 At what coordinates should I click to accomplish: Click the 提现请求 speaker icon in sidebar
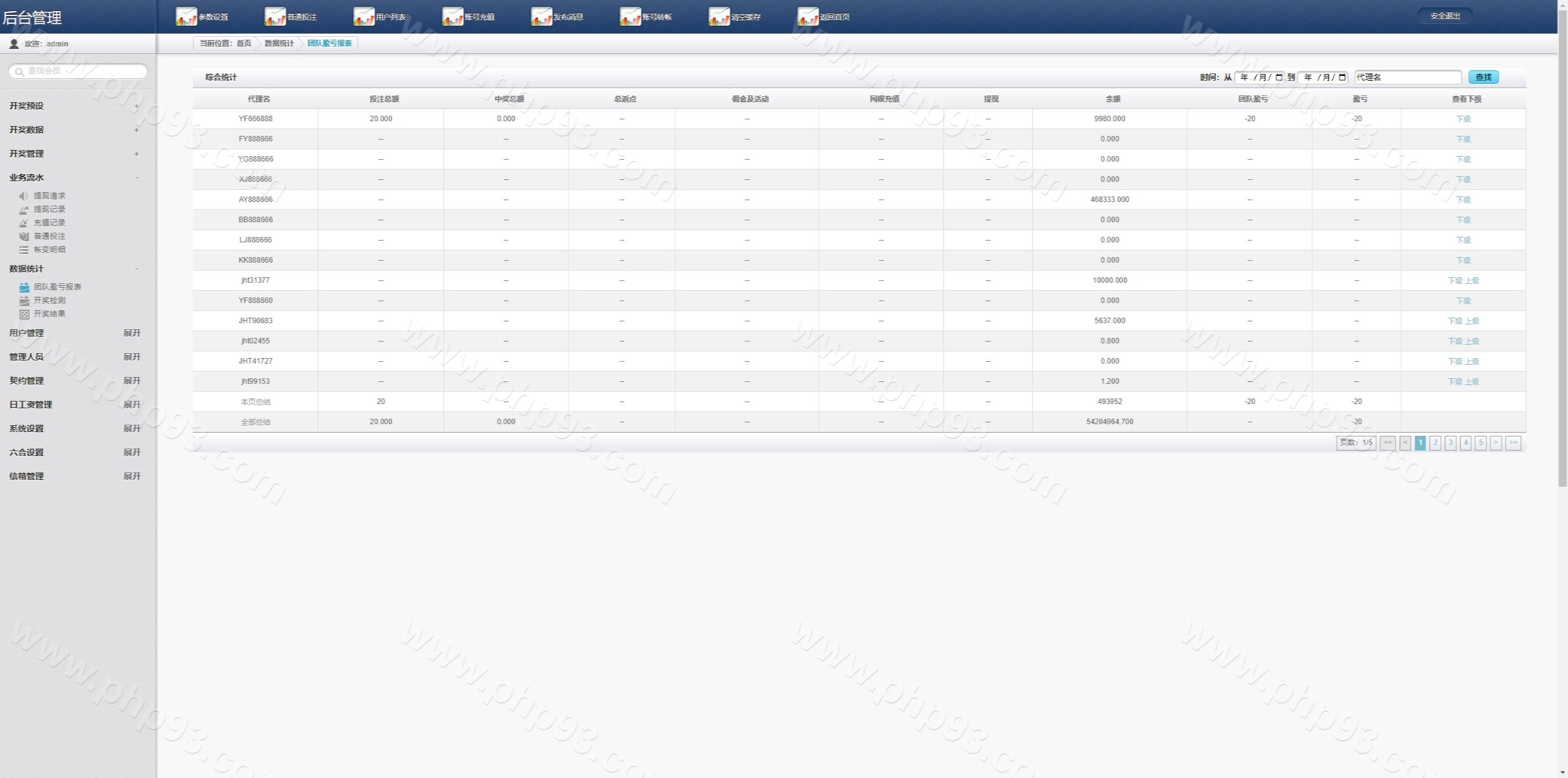[x=23, y=196]
